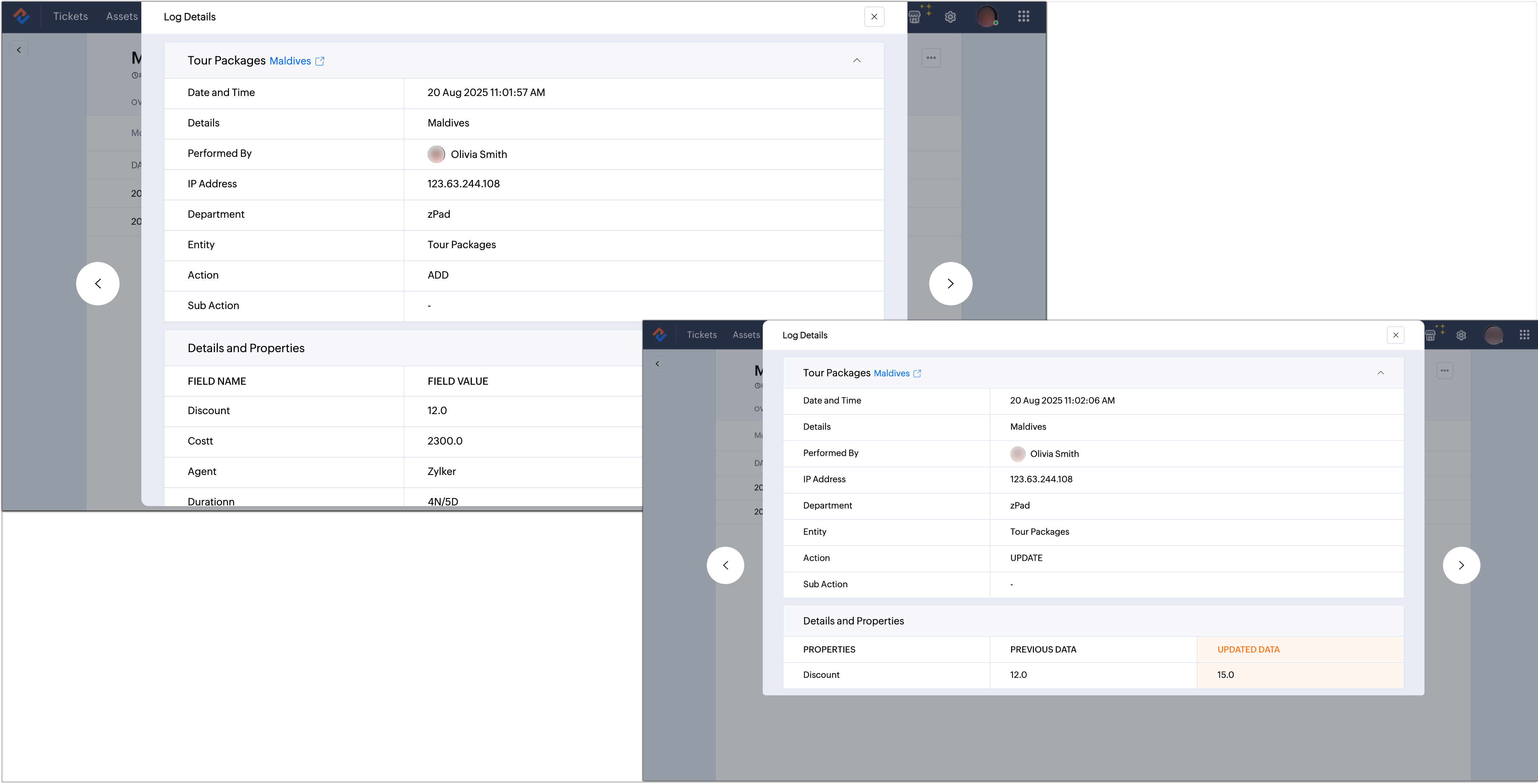
Task: Open Maldives external link icon in top panel
Action: click(319, 61)
